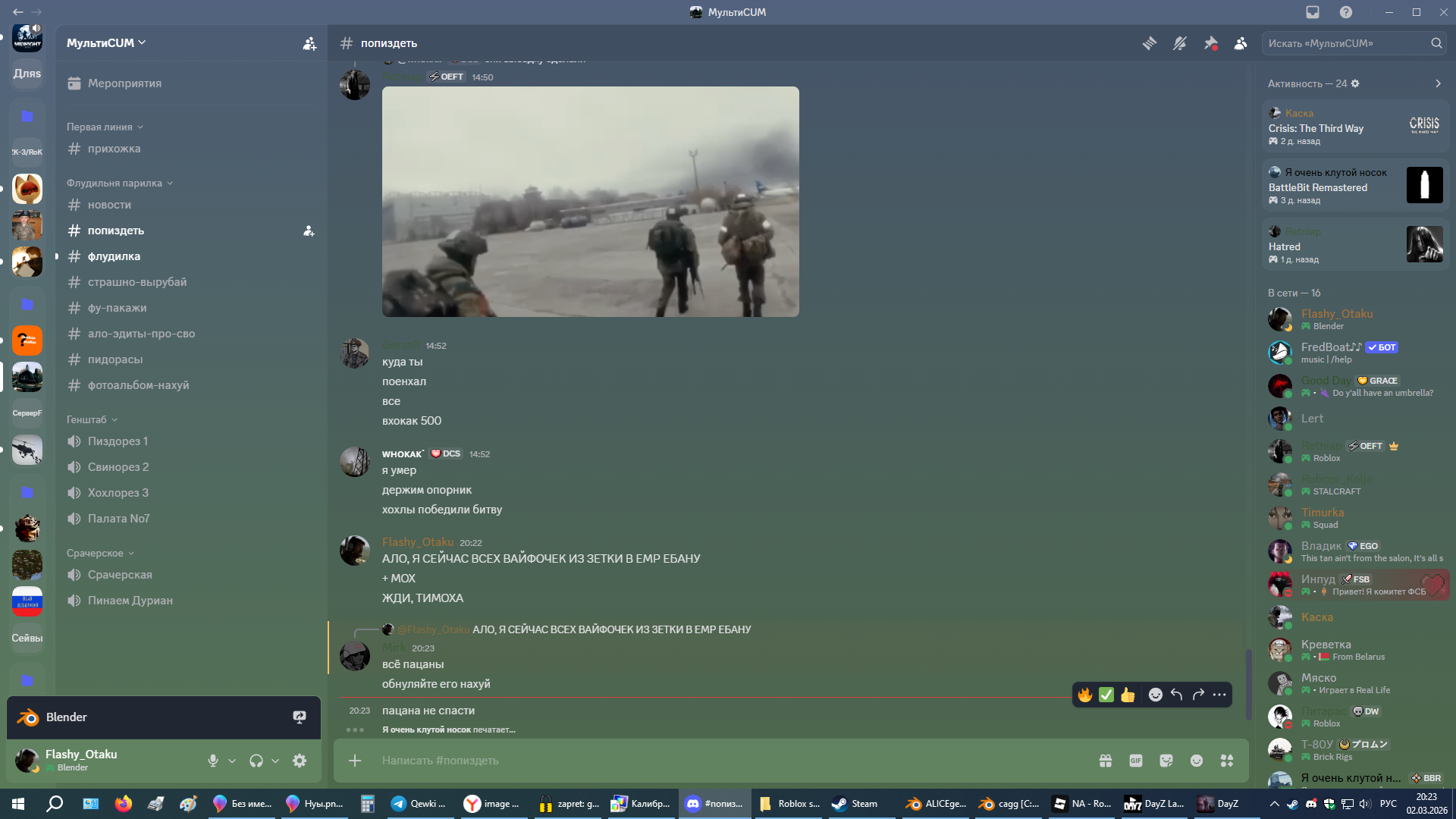Add fire reaction to message

(1085, 695)
